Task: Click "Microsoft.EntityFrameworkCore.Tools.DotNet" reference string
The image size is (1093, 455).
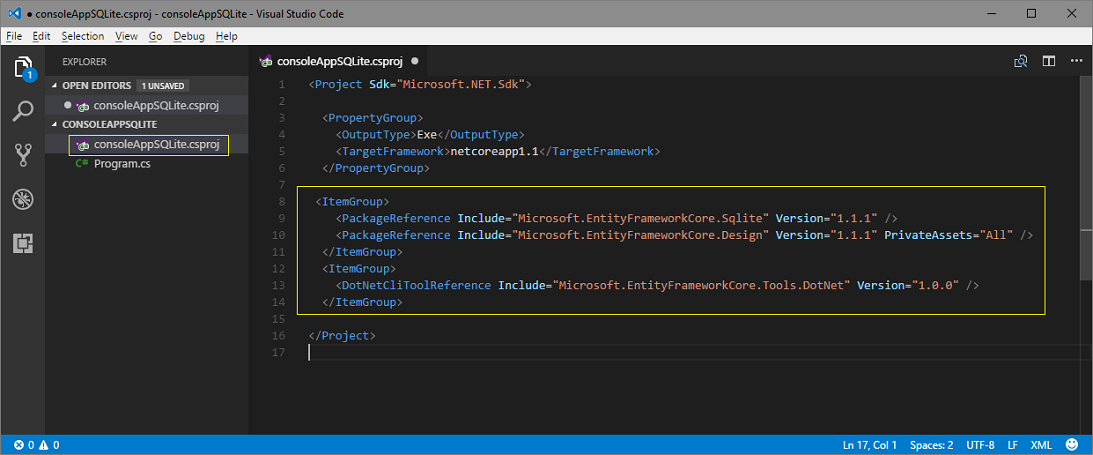Action: pos(702,285)
